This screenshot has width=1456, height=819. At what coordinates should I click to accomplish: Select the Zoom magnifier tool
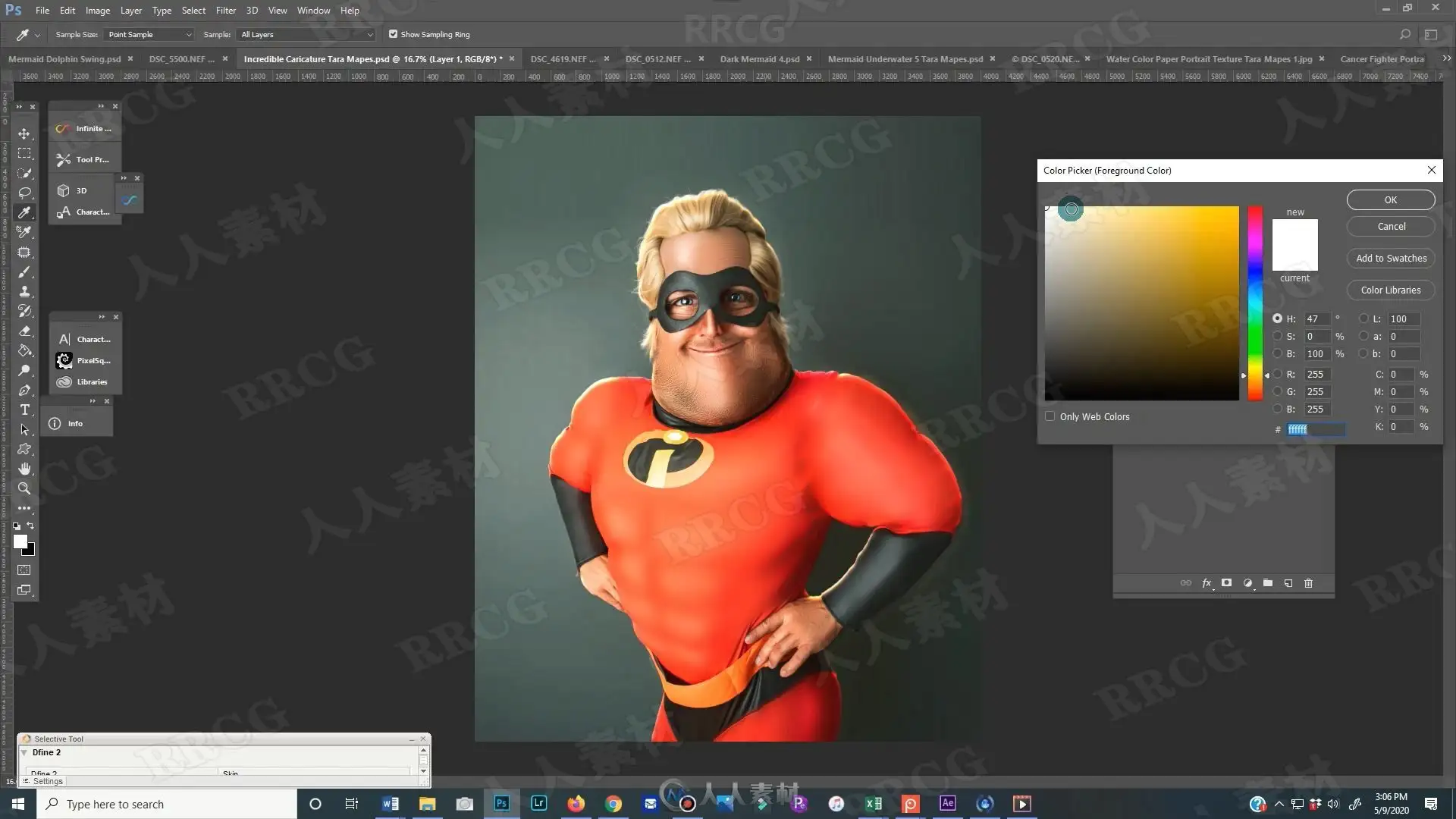[x=24, y=488]
